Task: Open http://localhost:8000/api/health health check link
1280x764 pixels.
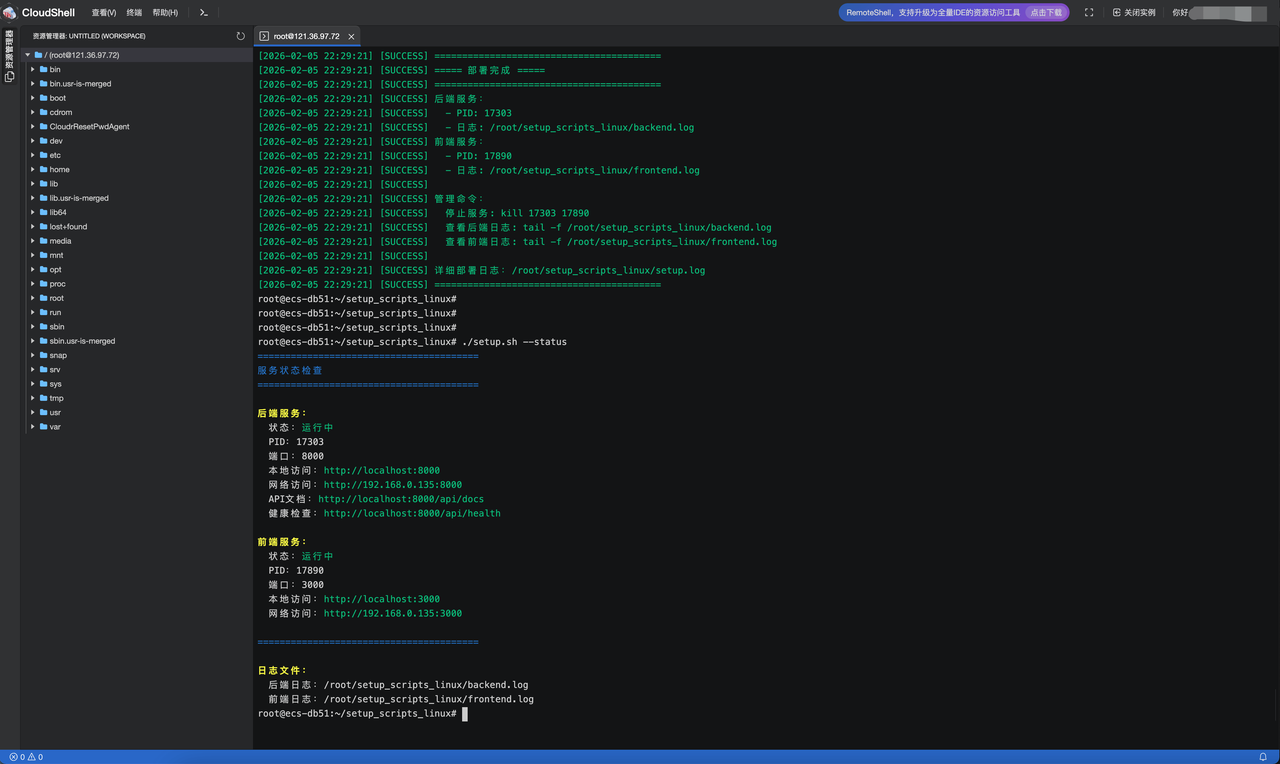Action: point(412,513)
